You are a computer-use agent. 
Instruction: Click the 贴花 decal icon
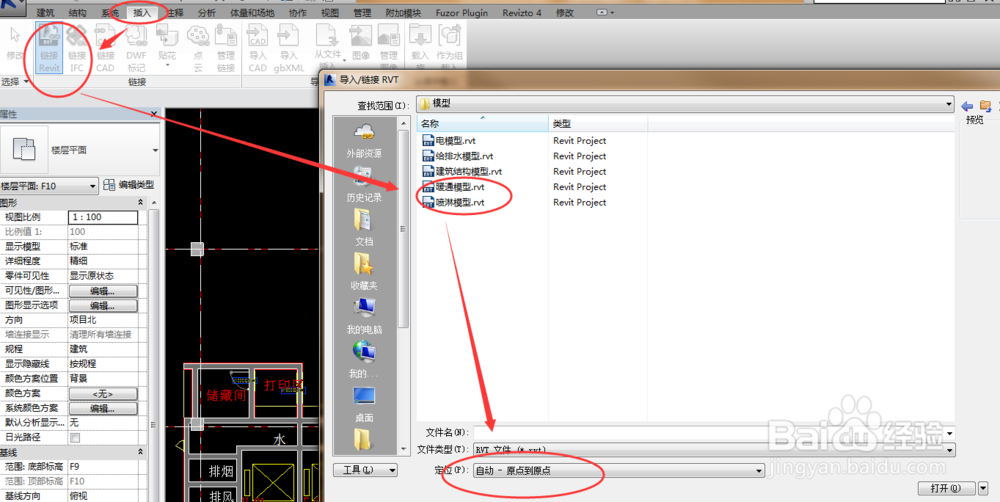[x=167, y=46]
